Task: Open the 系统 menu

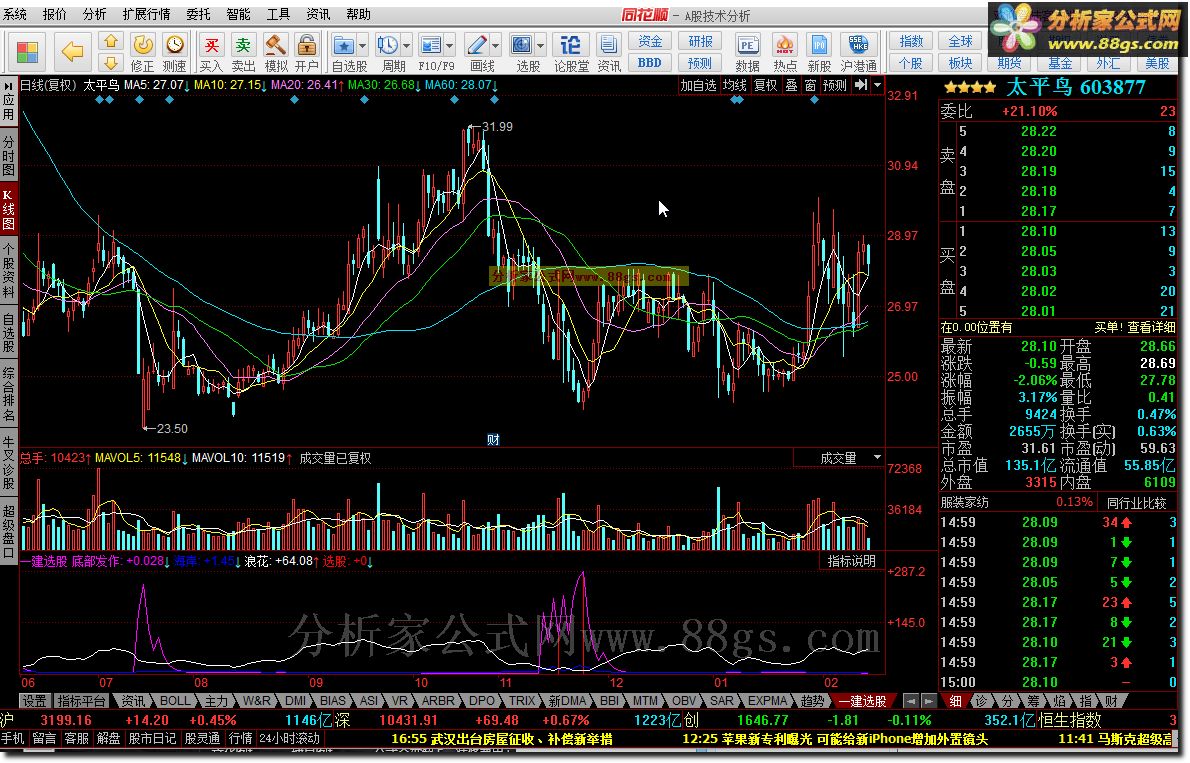Action: pos(15,14)
